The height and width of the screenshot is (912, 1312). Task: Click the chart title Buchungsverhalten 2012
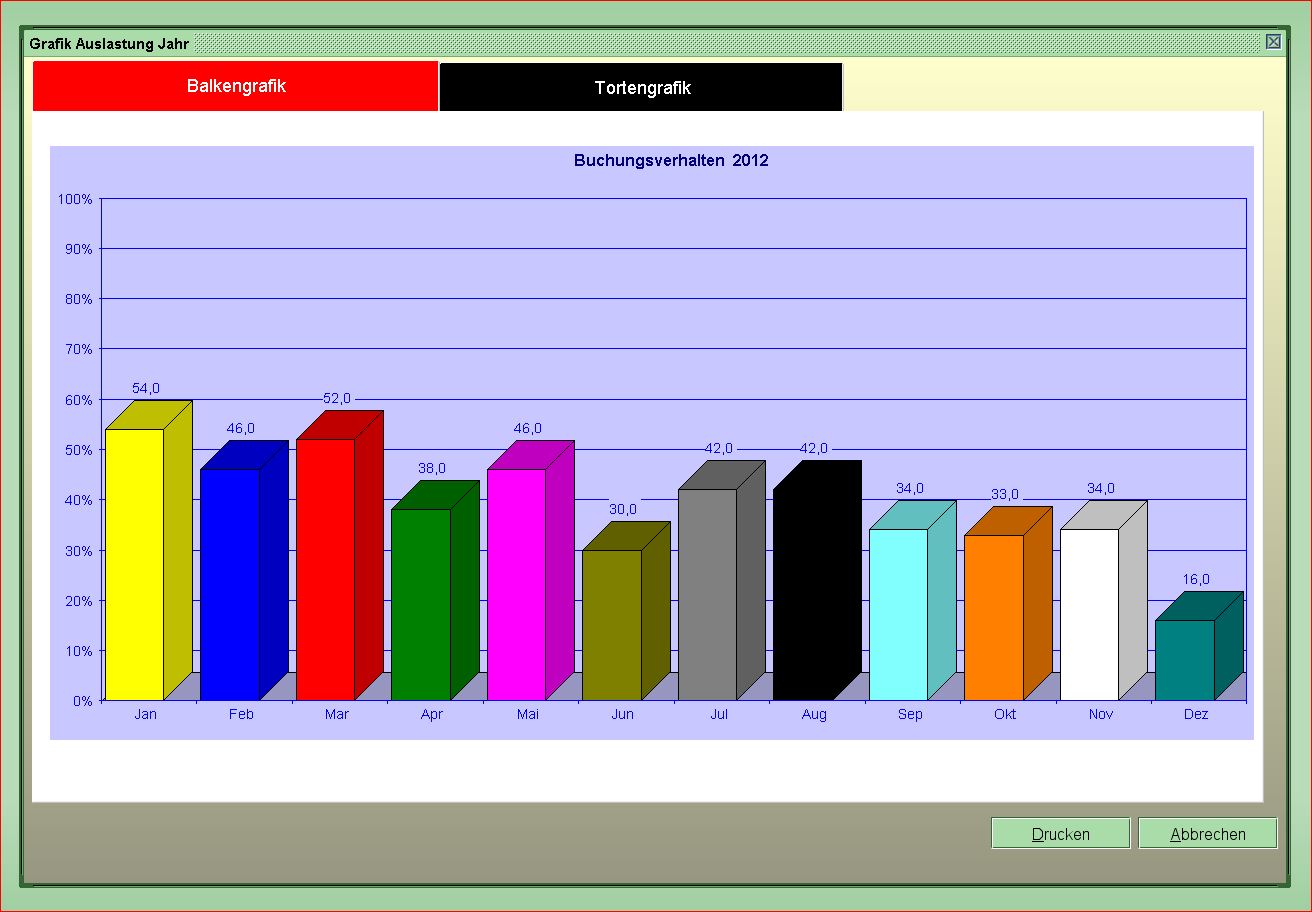pyautogui.click(x=671, y=160)
